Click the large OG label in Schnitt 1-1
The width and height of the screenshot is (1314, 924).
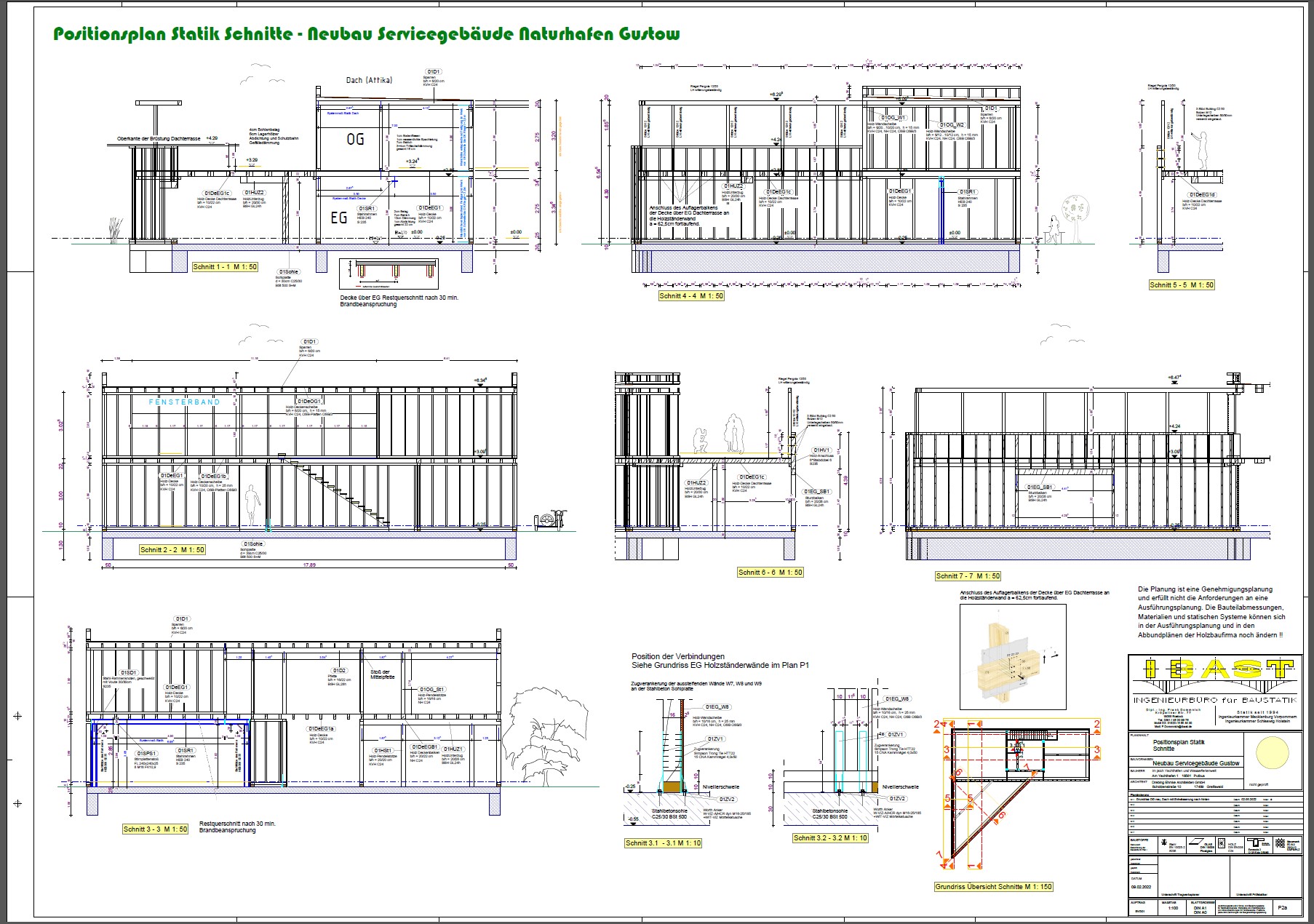[x=355, y=139]
